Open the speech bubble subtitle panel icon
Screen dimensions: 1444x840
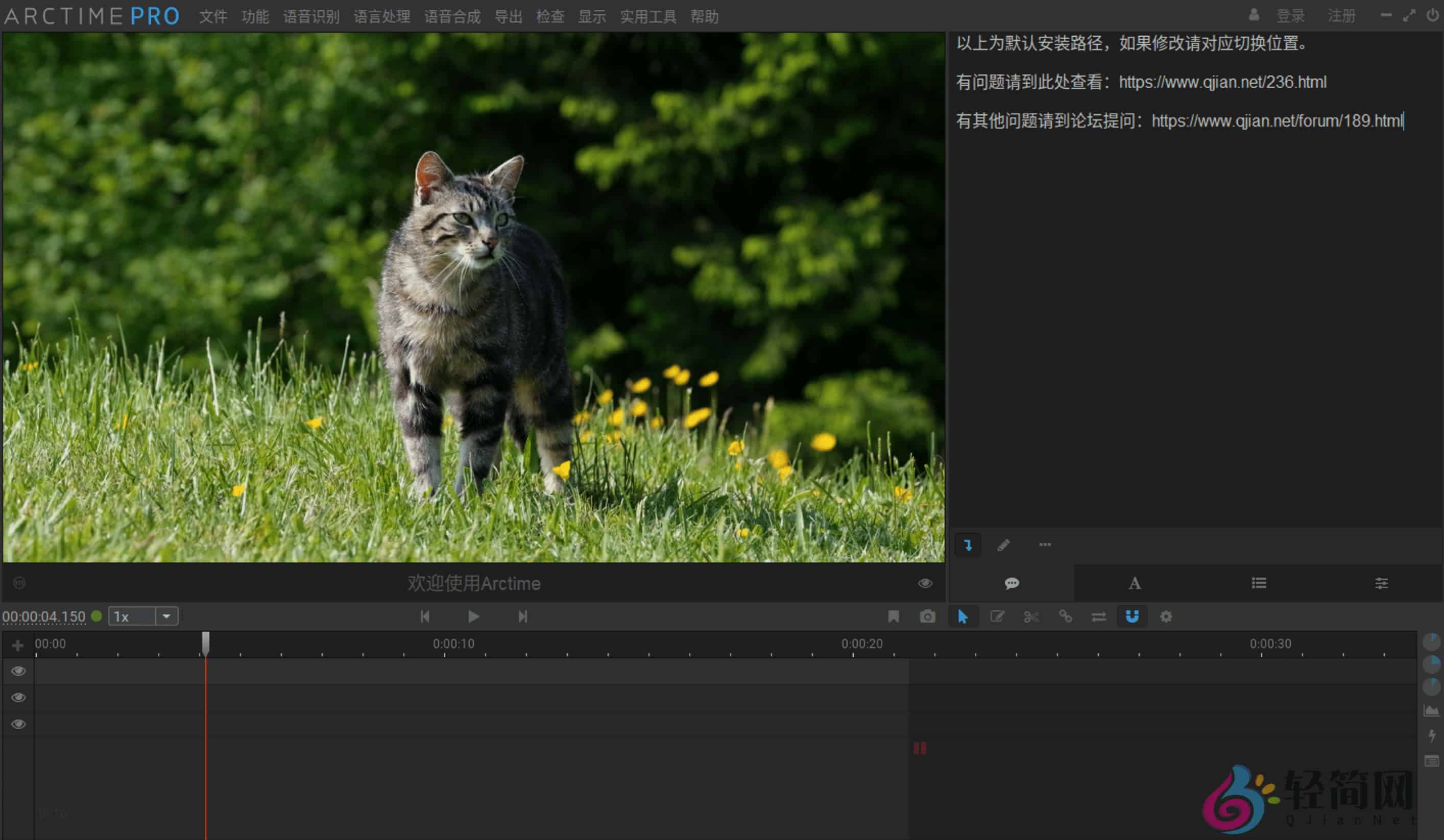click(1013, 583)
